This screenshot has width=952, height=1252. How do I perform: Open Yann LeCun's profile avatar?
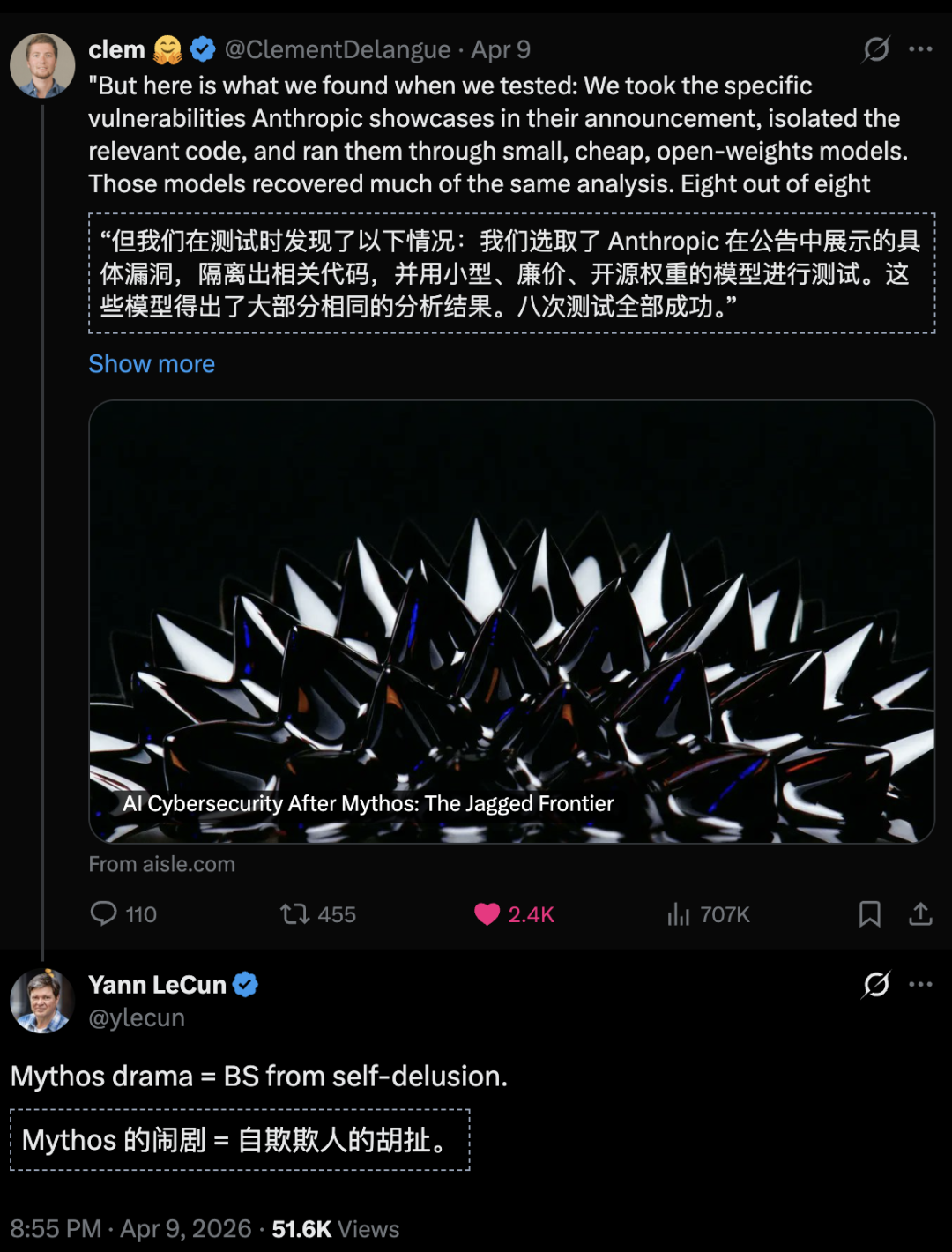coord(42,1001)
